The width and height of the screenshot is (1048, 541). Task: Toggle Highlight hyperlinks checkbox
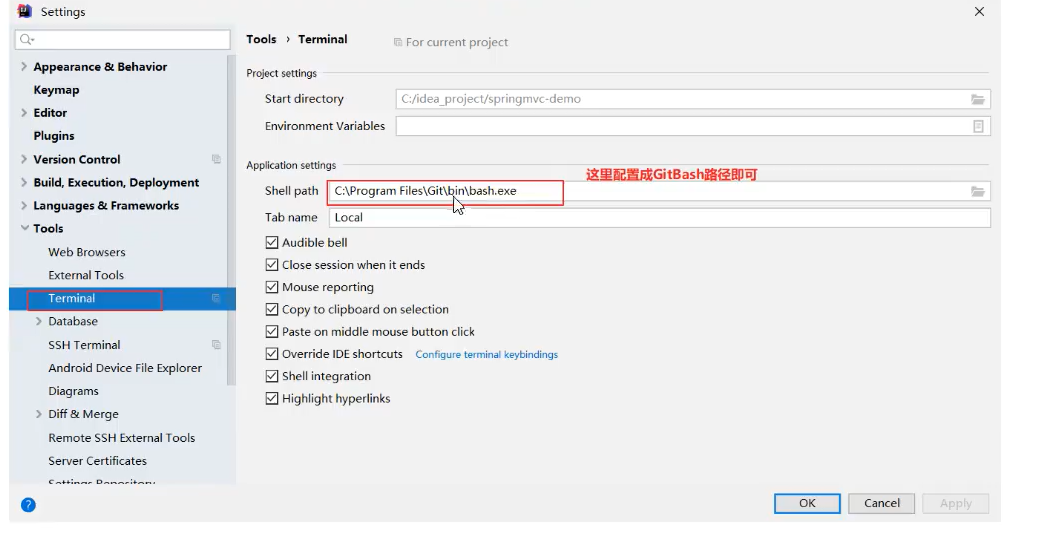(x=271, y=399)
